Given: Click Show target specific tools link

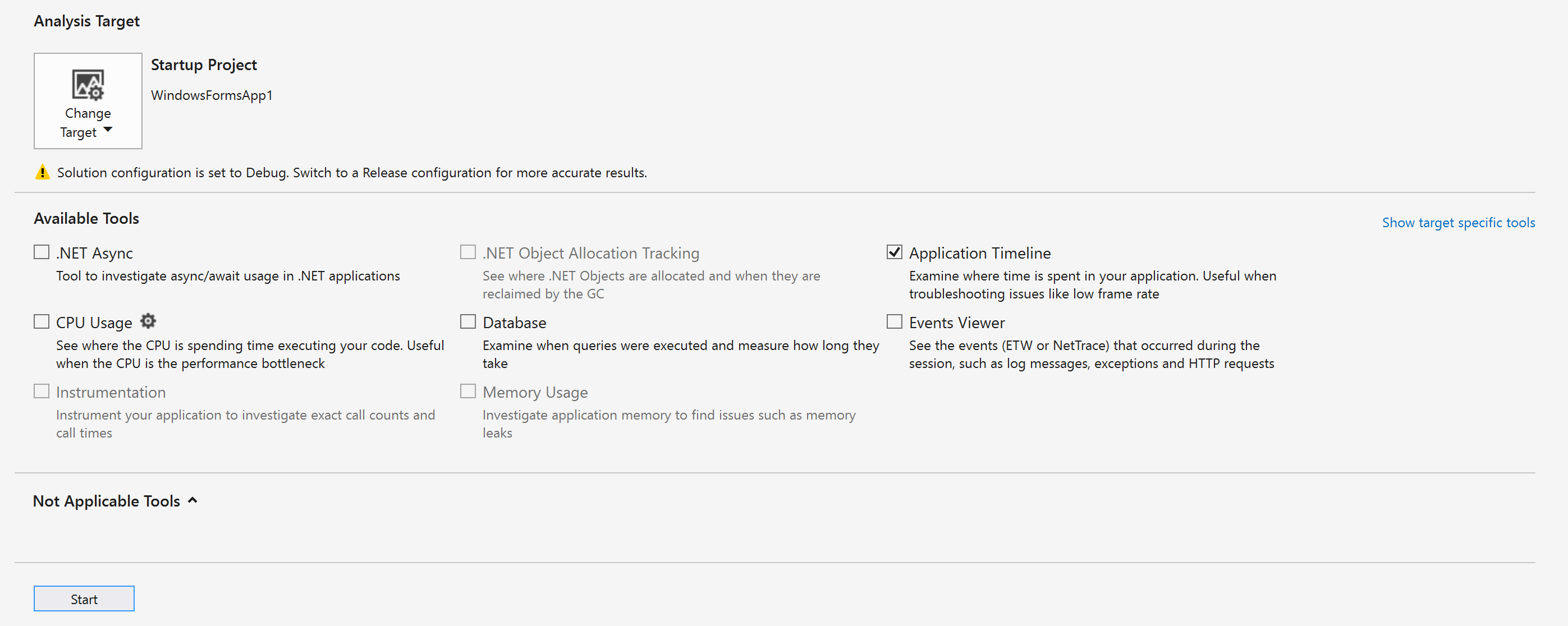Looking at the screenshot, I should (x=1459, y=222).
